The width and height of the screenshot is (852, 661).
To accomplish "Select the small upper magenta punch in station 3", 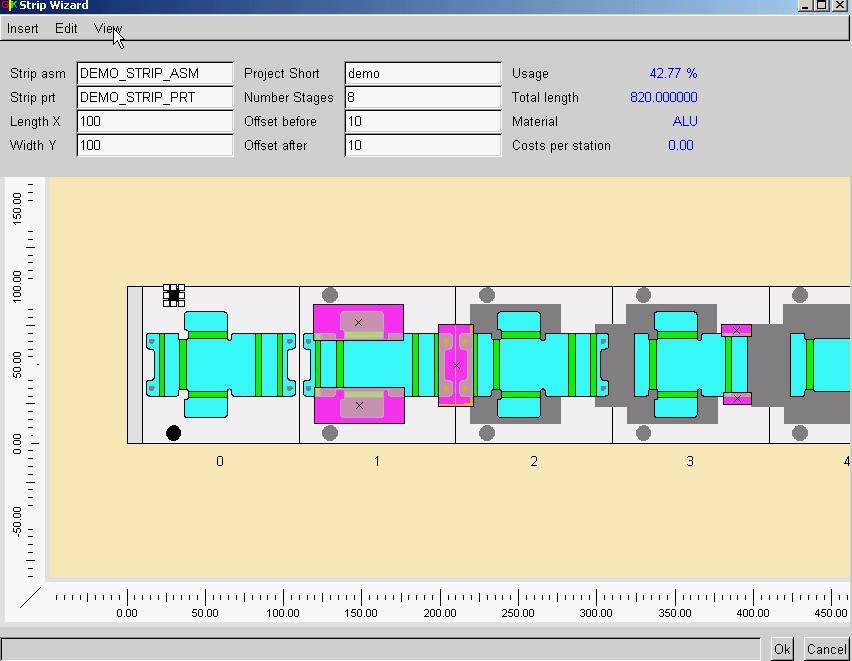I will tap(737, 330).
